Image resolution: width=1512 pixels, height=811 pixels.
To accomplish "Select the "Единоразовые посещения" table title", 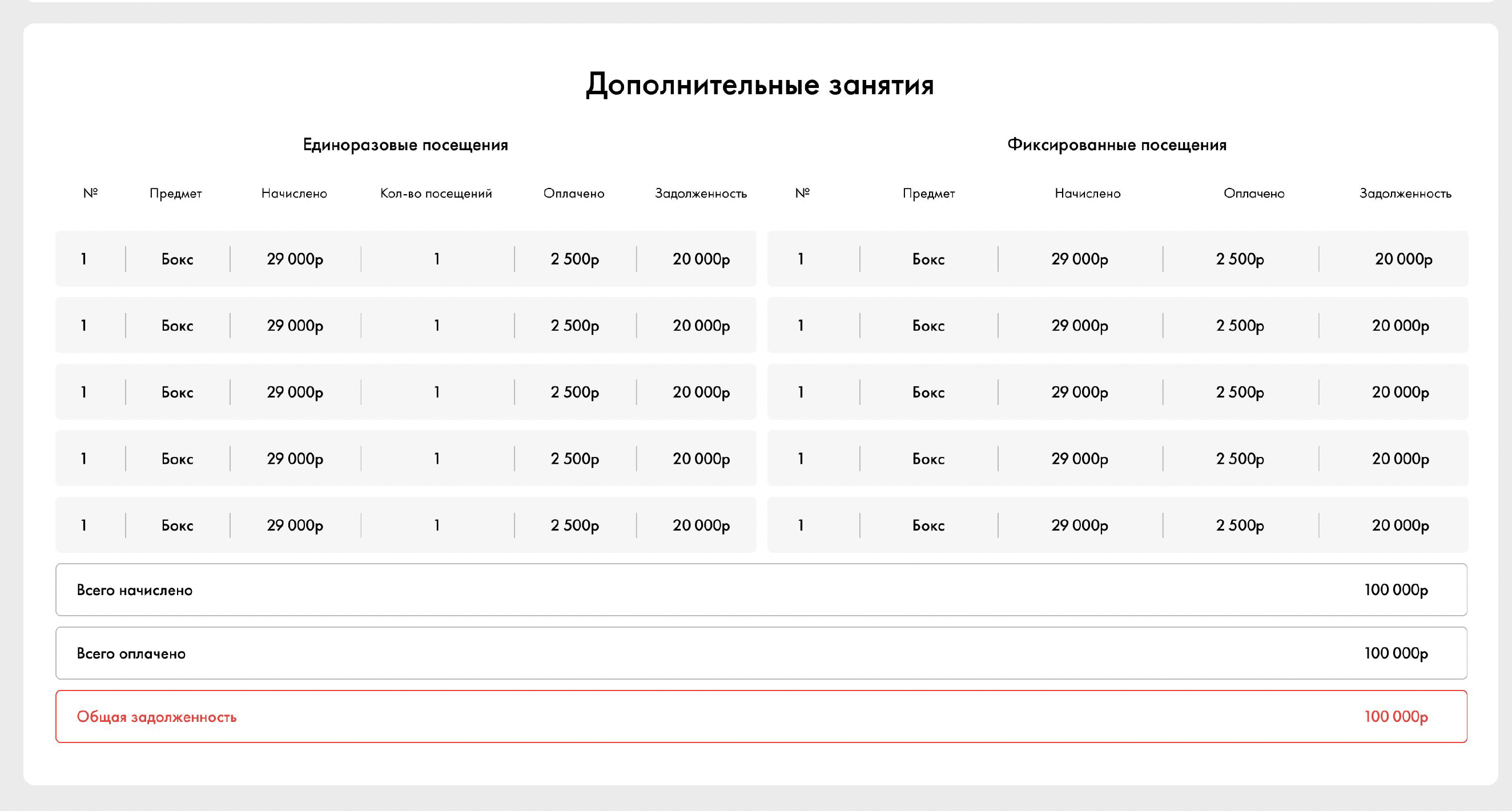I will pyautogui.click(x=405, y=145).
